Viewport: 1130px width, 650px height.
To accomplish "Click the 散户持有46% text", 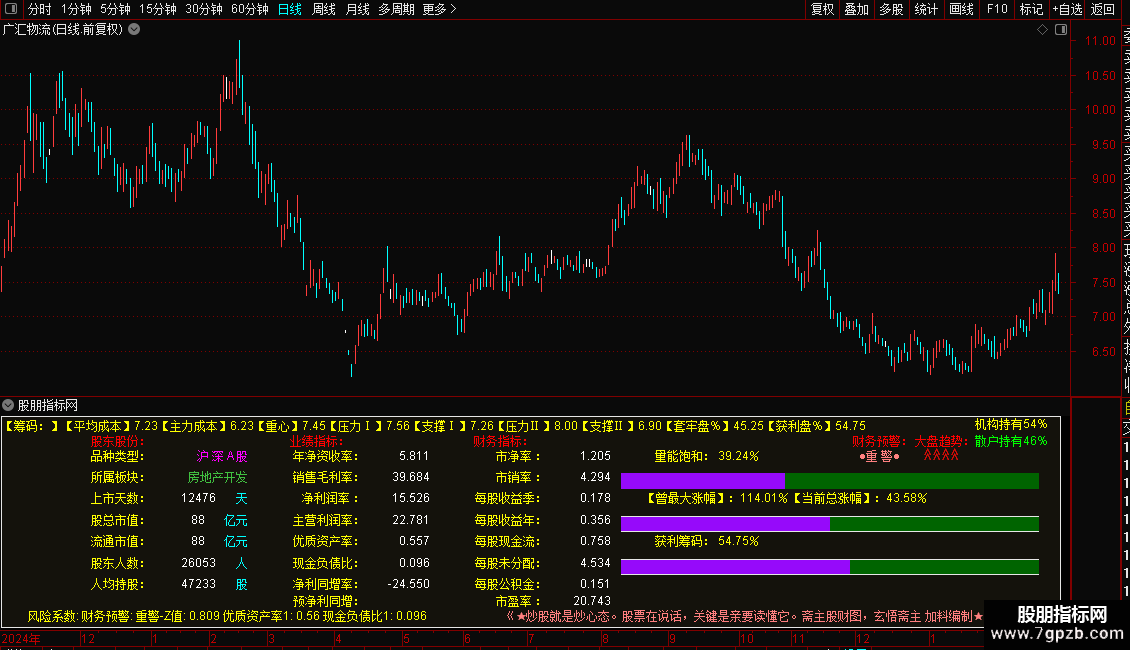I will click(x=1010, y=441).
